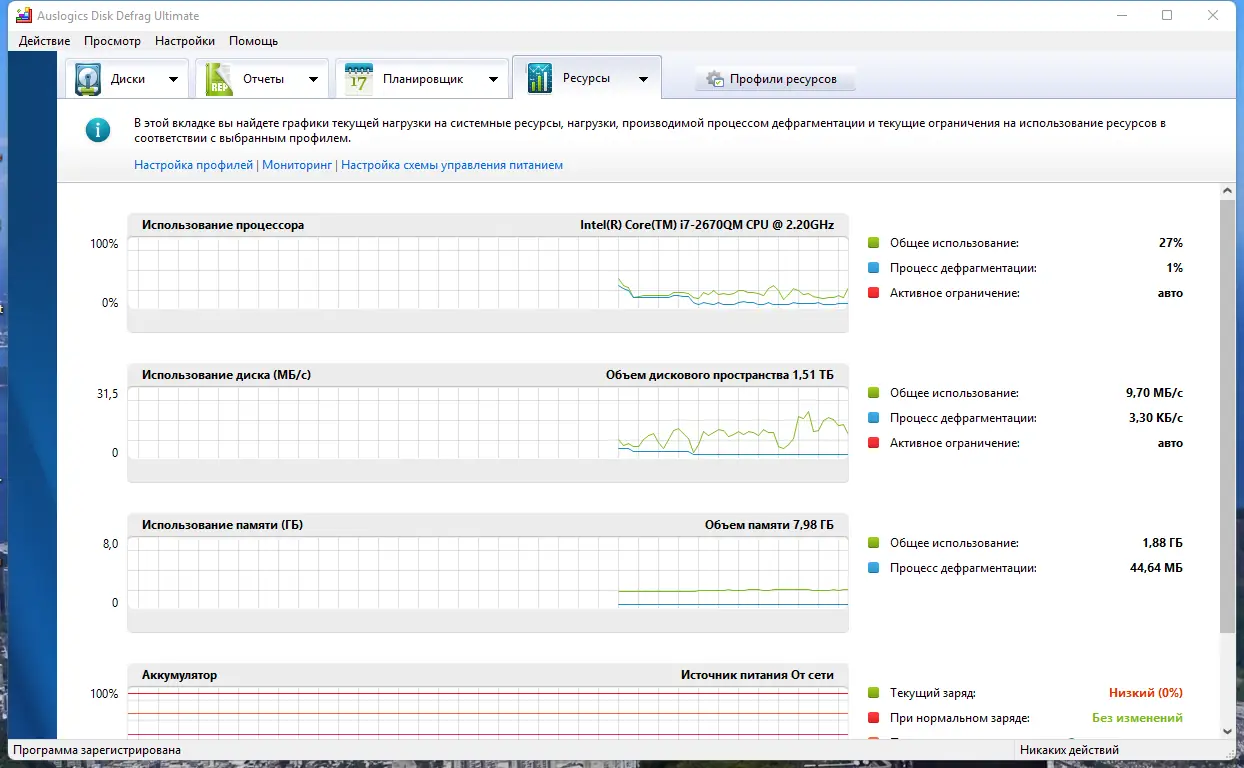Click the Scheduler tab calendar icon
Screen dimensions: 1244x768
358,79
